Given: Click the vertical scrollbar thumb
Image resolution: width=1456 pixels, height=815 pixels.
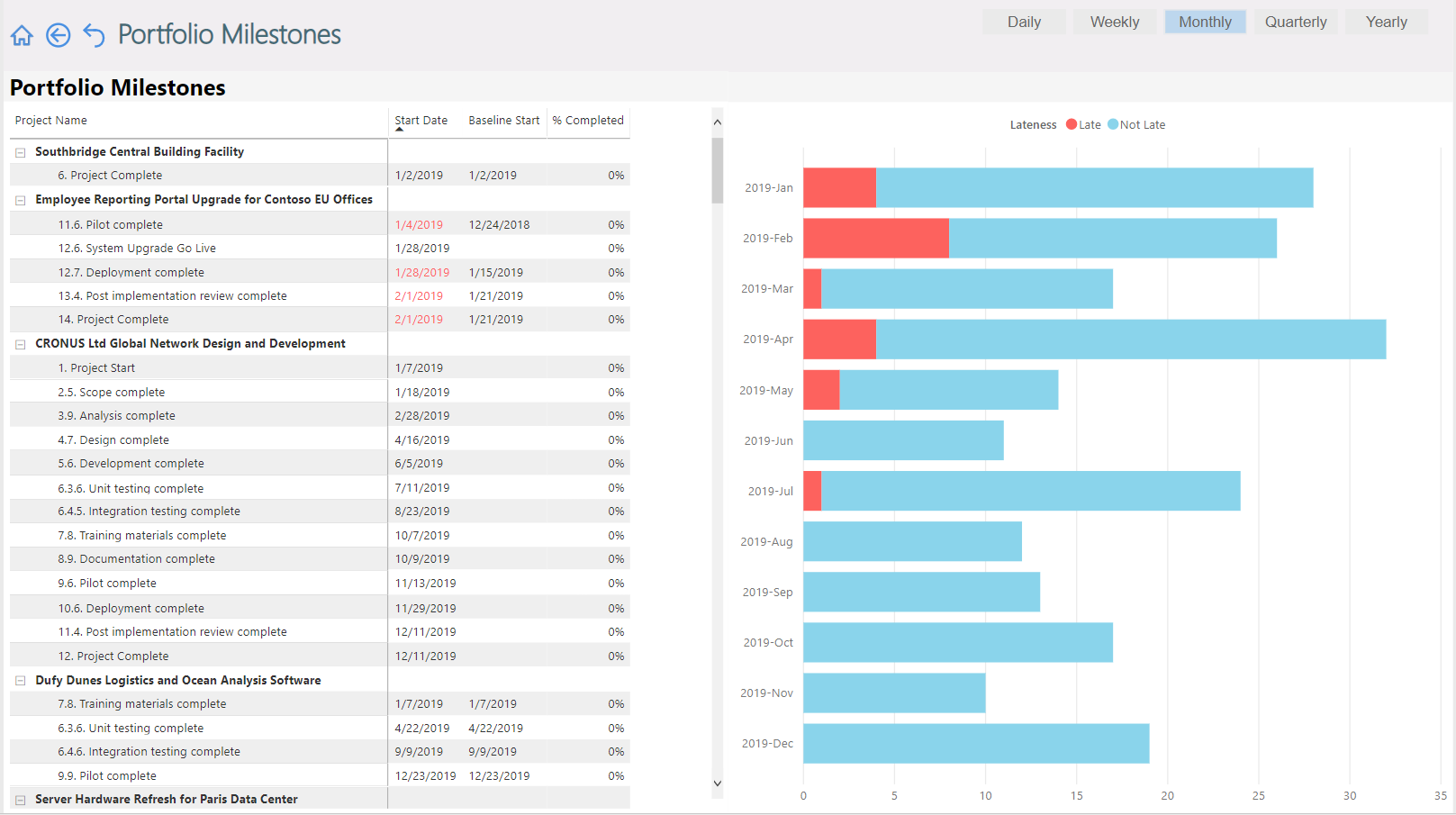Looking at the screenshot, I should (x=718, y=170).
